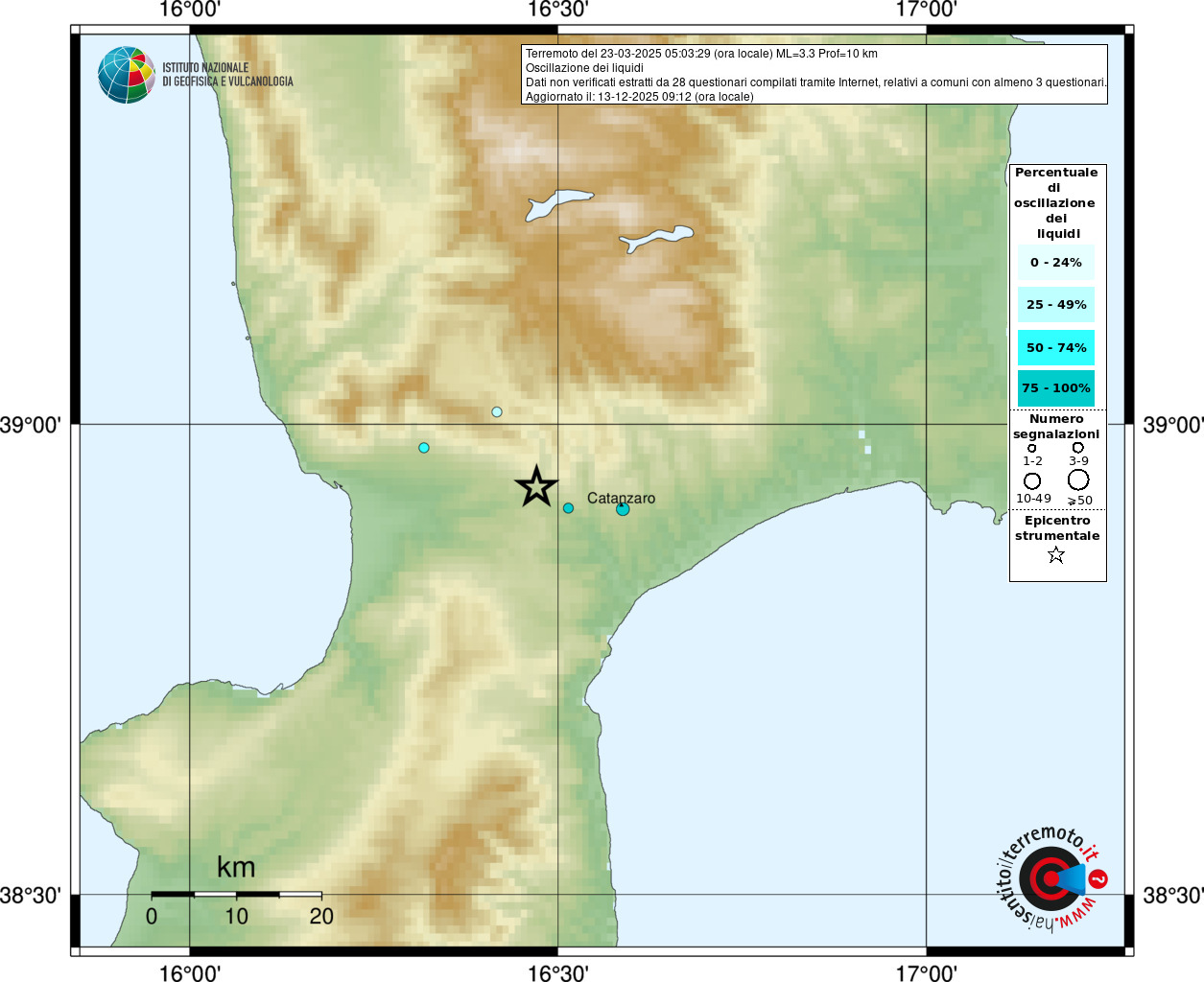Click the top 16°00' longitude label
Viewport: 1204px width, 982px height.
click(x=189, y=10)
